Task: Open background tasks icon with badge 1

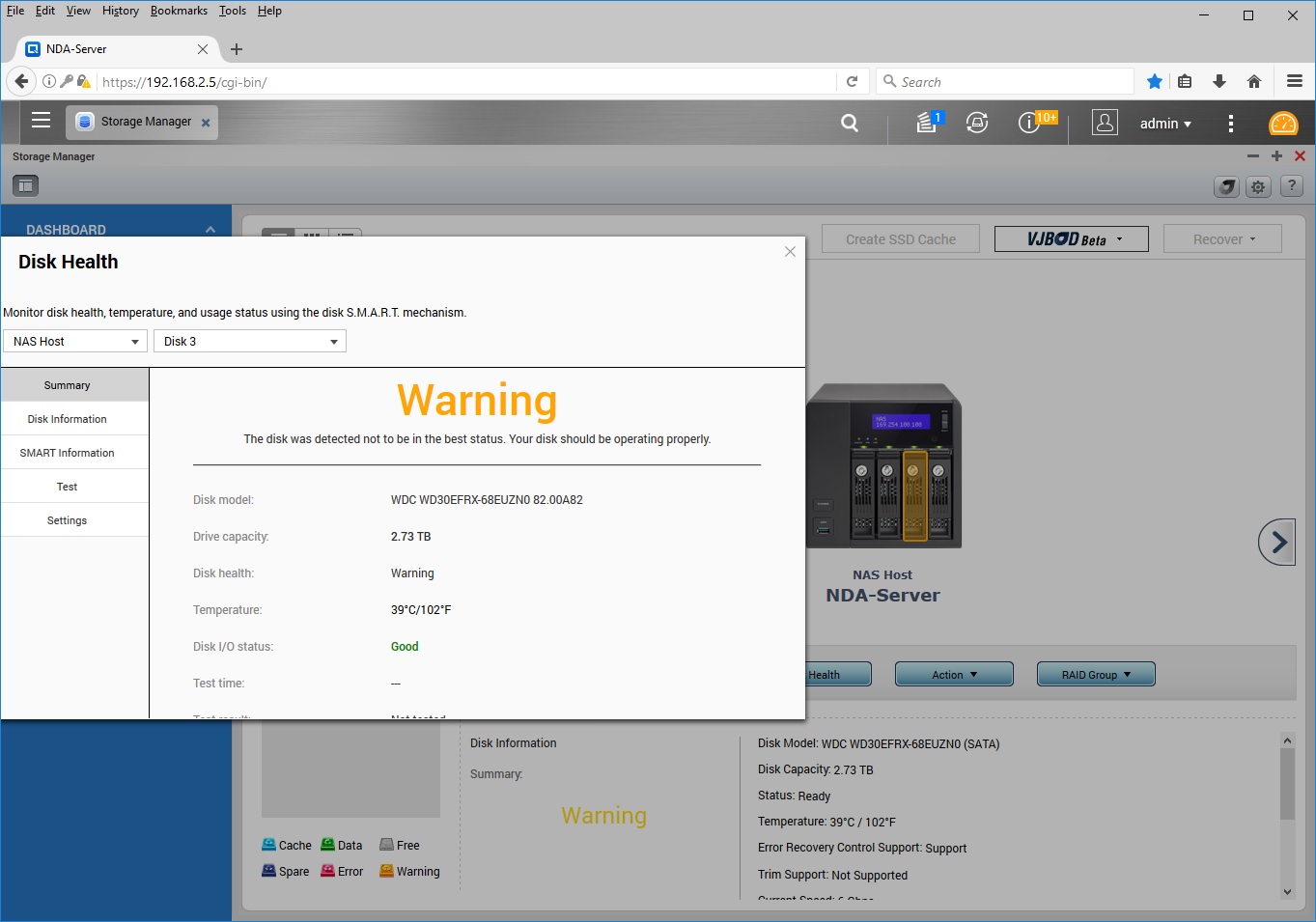Action: click(x=928, y=122)
